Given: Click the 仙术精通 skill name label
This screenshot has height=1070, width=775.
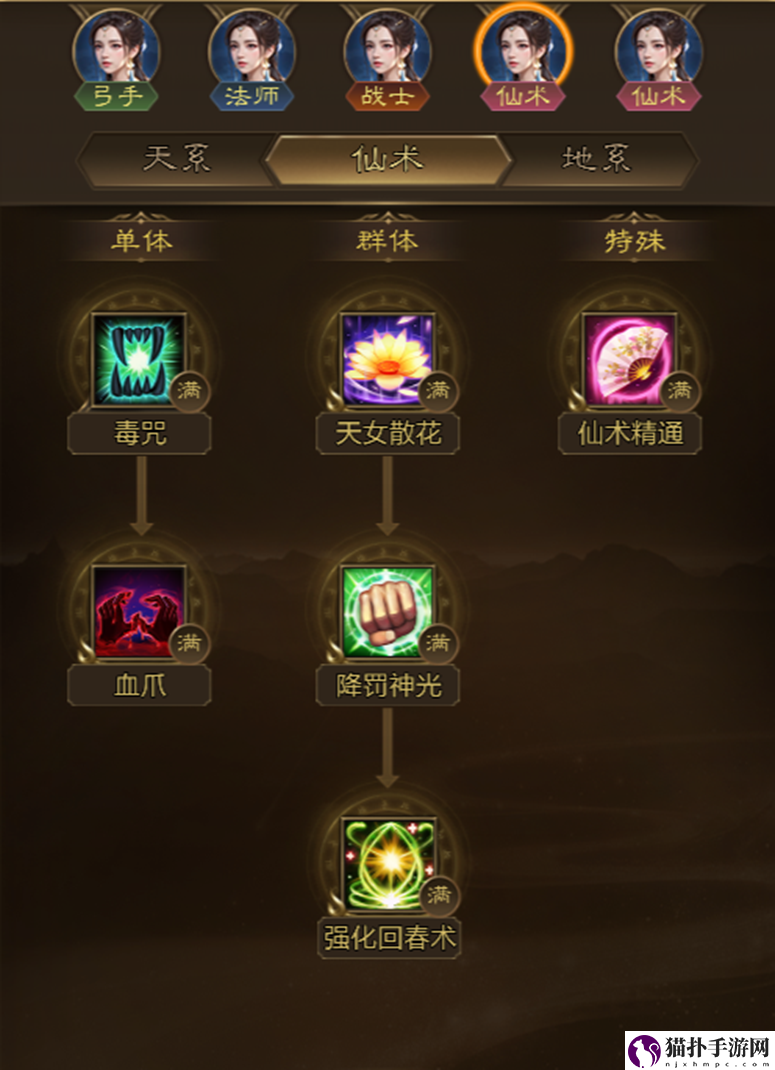Looking at the screenshot, I should [x=630, y=433].
